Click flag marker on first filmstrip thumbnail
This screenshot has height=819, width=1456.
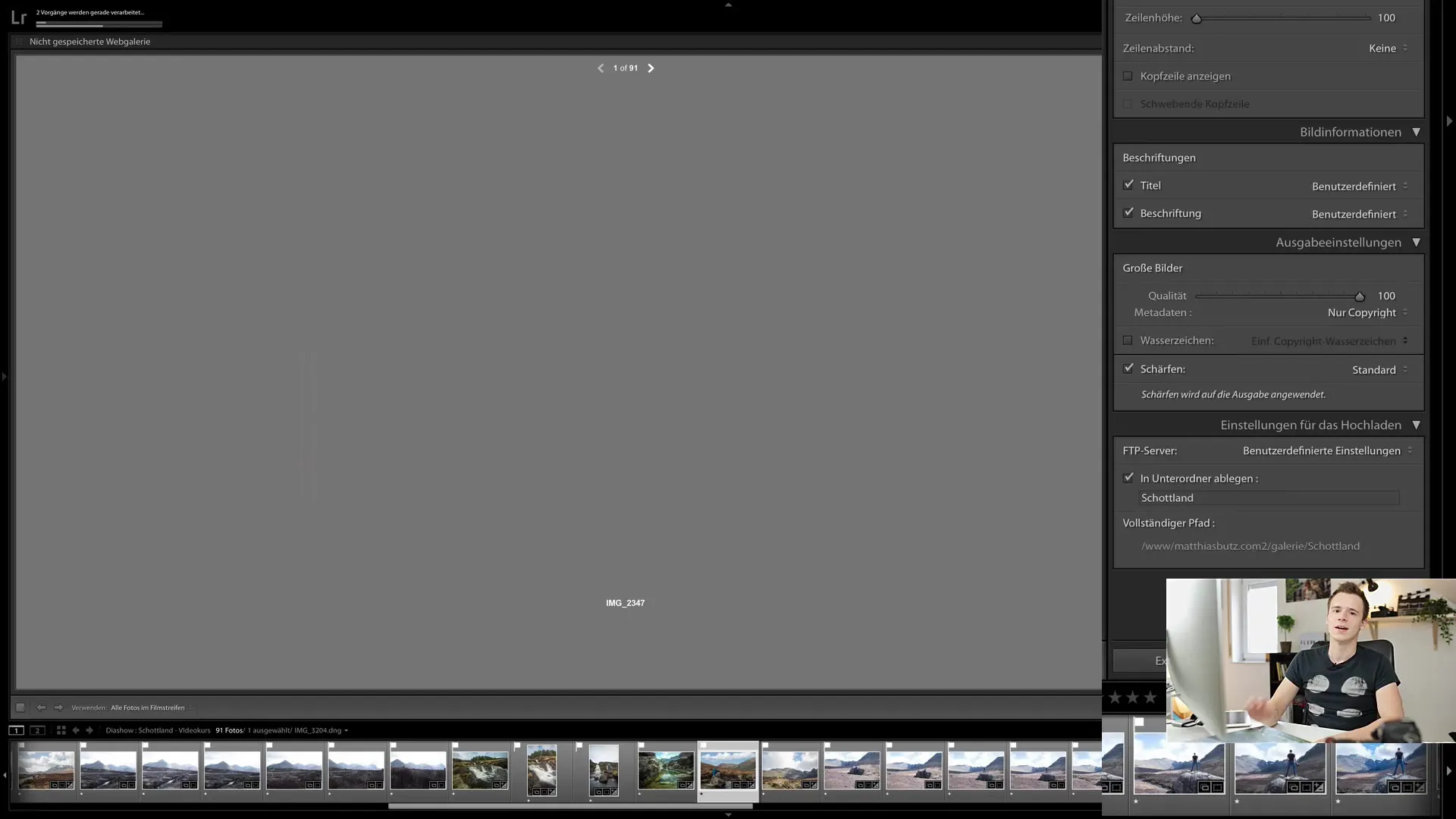[21, 746]
